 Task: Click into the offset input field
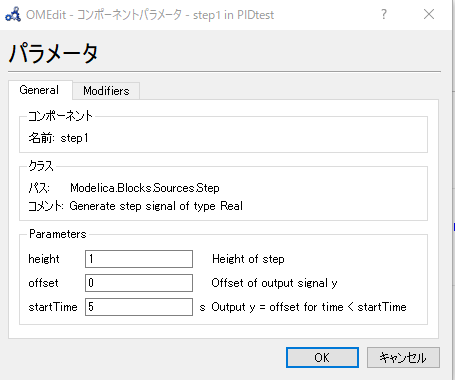(x=139, y=283)
